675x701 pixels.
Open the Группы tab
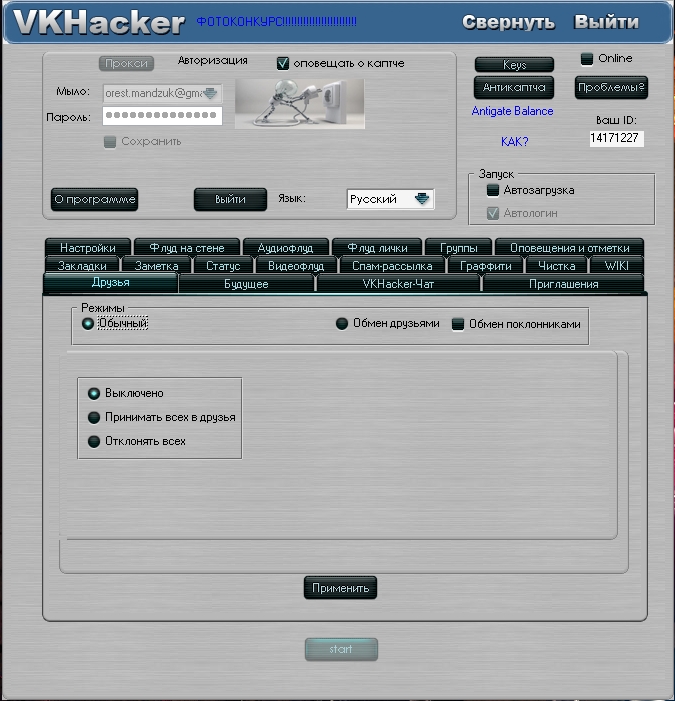[x=459, y=247]
